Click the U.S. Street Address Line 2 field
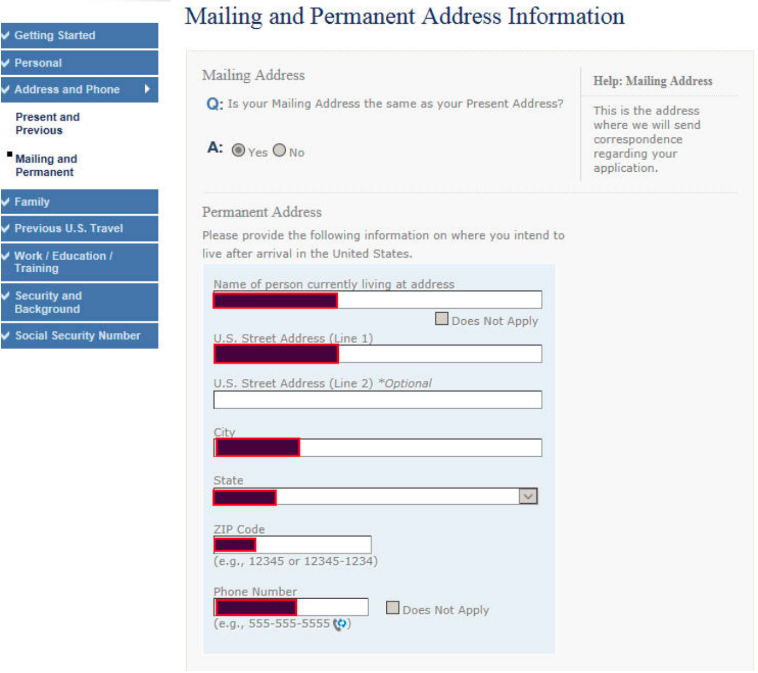Screen dimensions: 758x673 [x=377, y=400]
